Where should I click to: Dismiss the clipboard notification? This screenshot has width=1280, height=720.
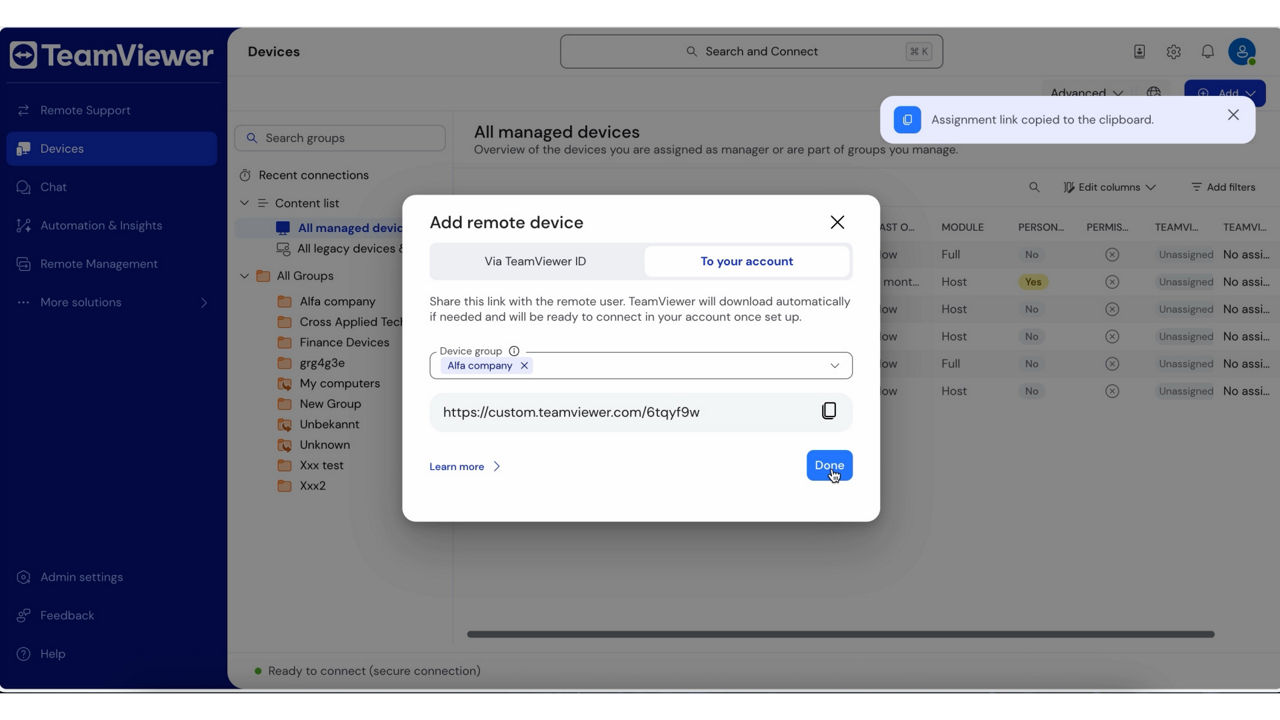[1233, 115]
